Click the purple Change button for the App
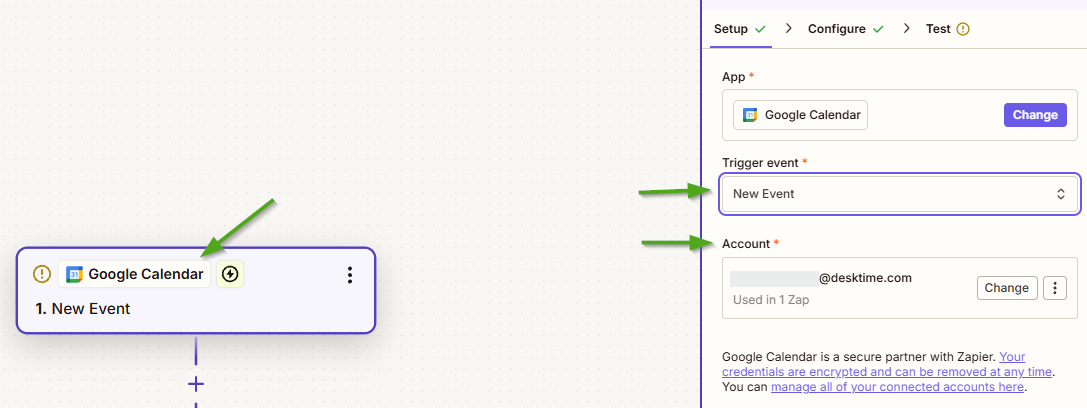The image size is (1087, 408). pos(1035,115)
